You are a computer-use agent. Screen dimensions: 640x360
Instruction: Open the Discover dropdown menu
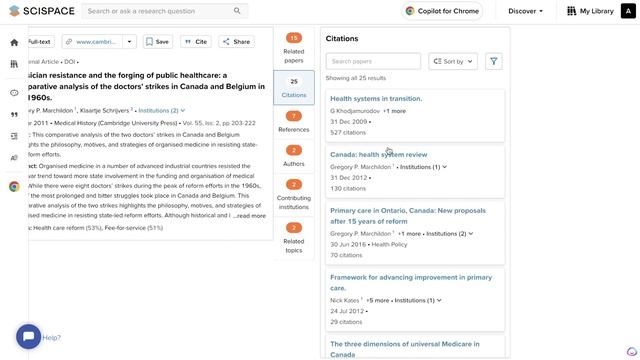(x=525, y=11)
